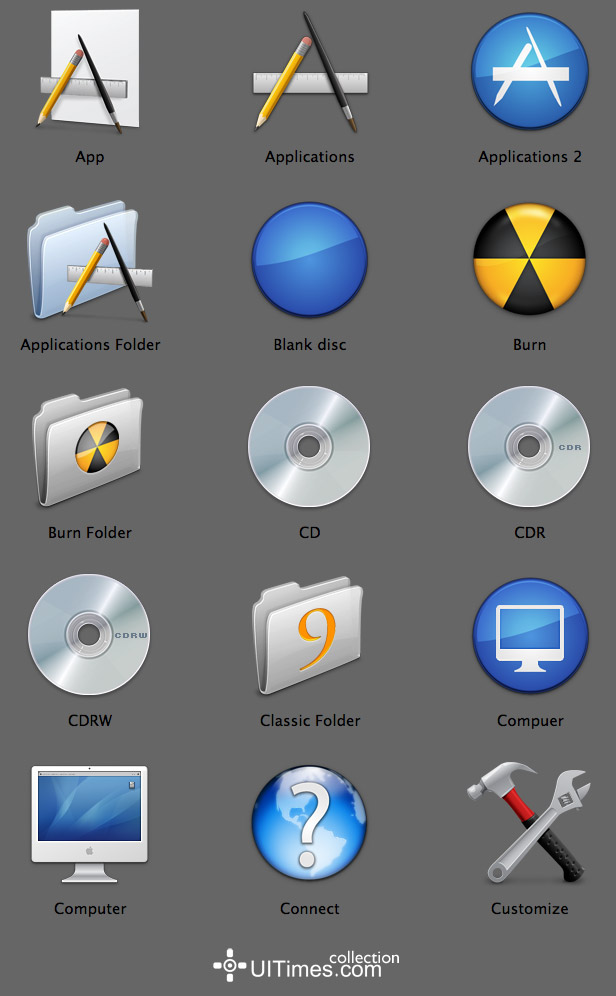The height and width of the screenshot is (996, 616).
Task: Click the yellow and black Burn icon
Action: click(x=530, y=259)
